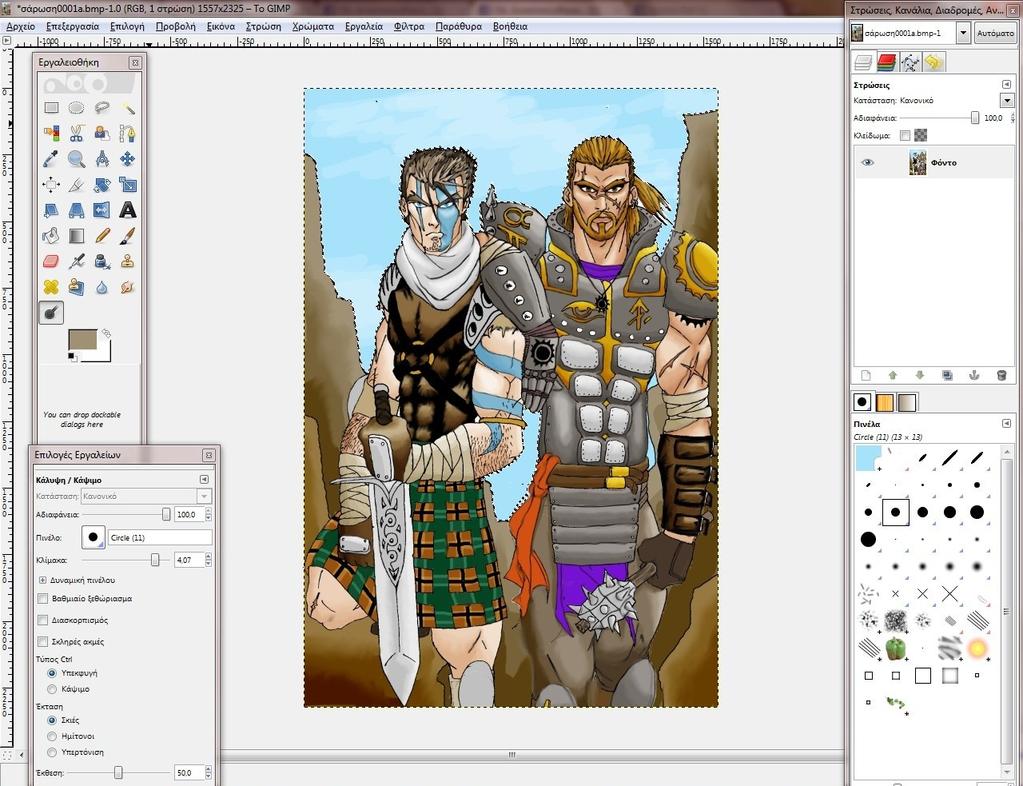Choose the Υπερτόνιση radio button
The width and height of the screenshot is (1023, 786).
pyautogui.click(x=52, y=752)
